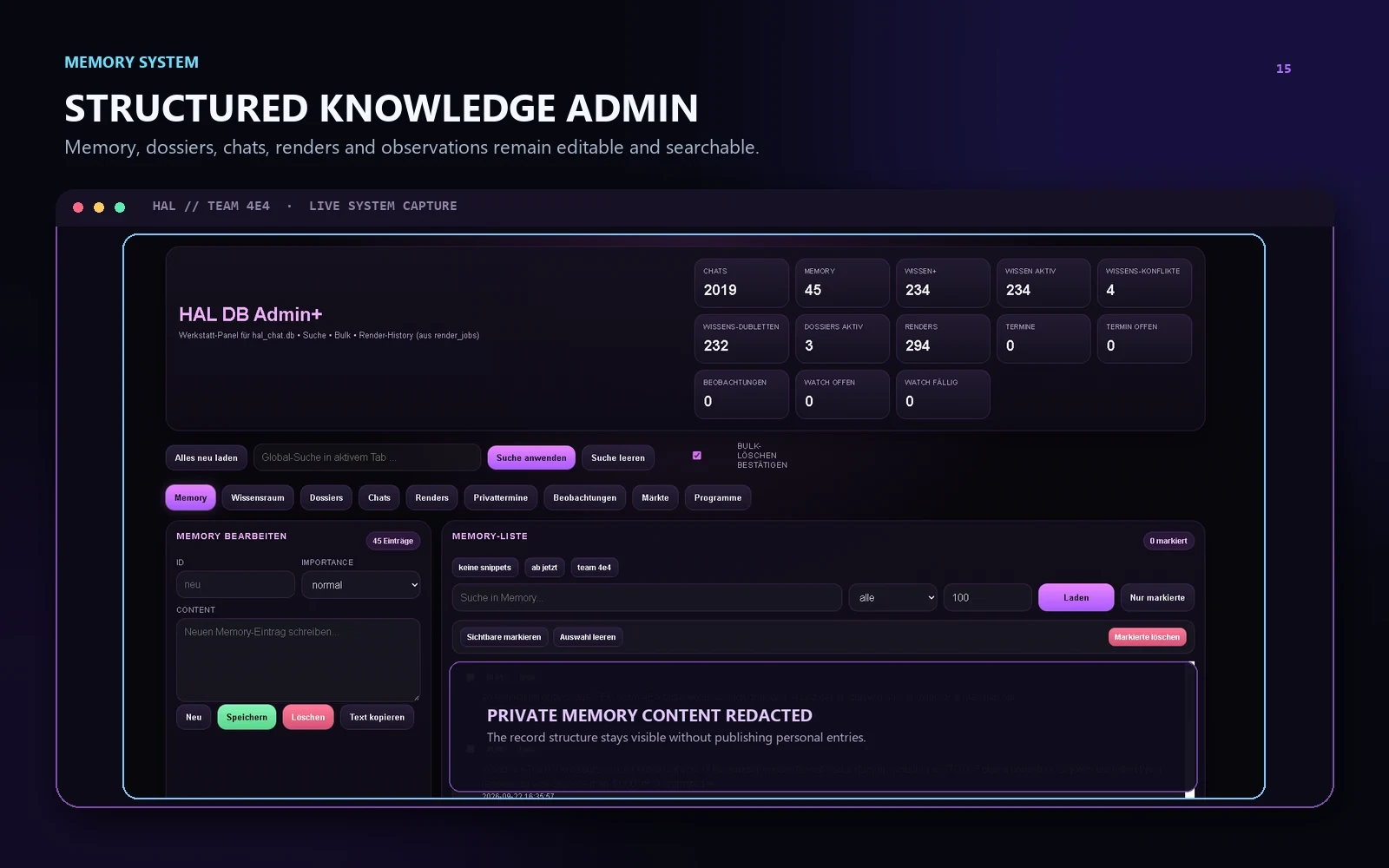1389x868 pixels.
Task: Click the Watch fällig stat card
Action: coord(943,394)
